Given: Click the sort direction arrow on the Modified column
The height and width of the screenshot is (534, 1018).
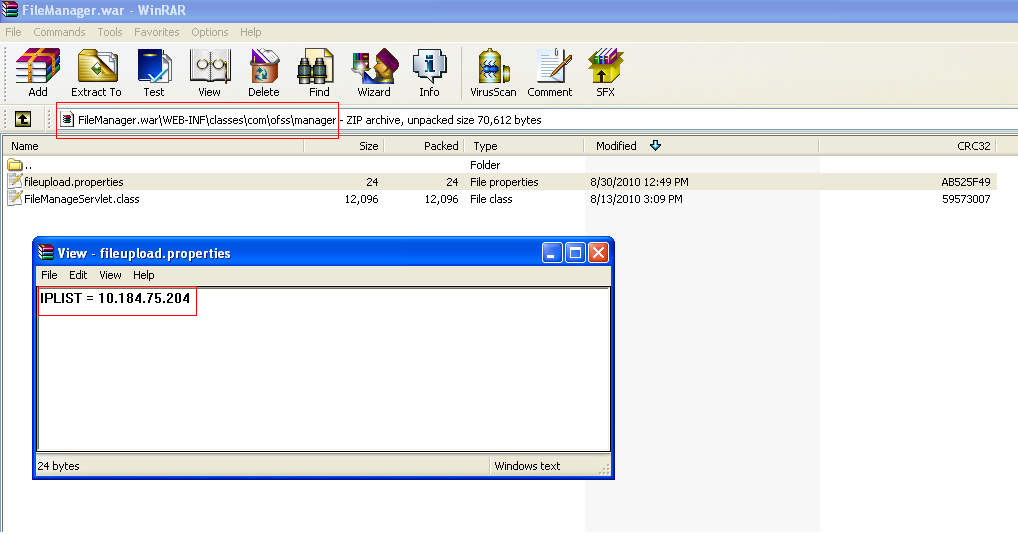Looking at the screenshot, I should click(x=655, y=145).
